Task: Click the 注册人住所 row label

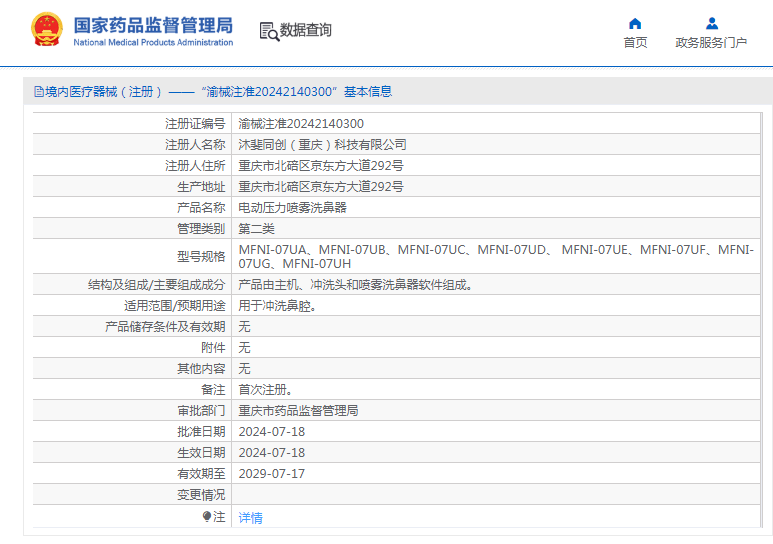Action: coord(195,166)
